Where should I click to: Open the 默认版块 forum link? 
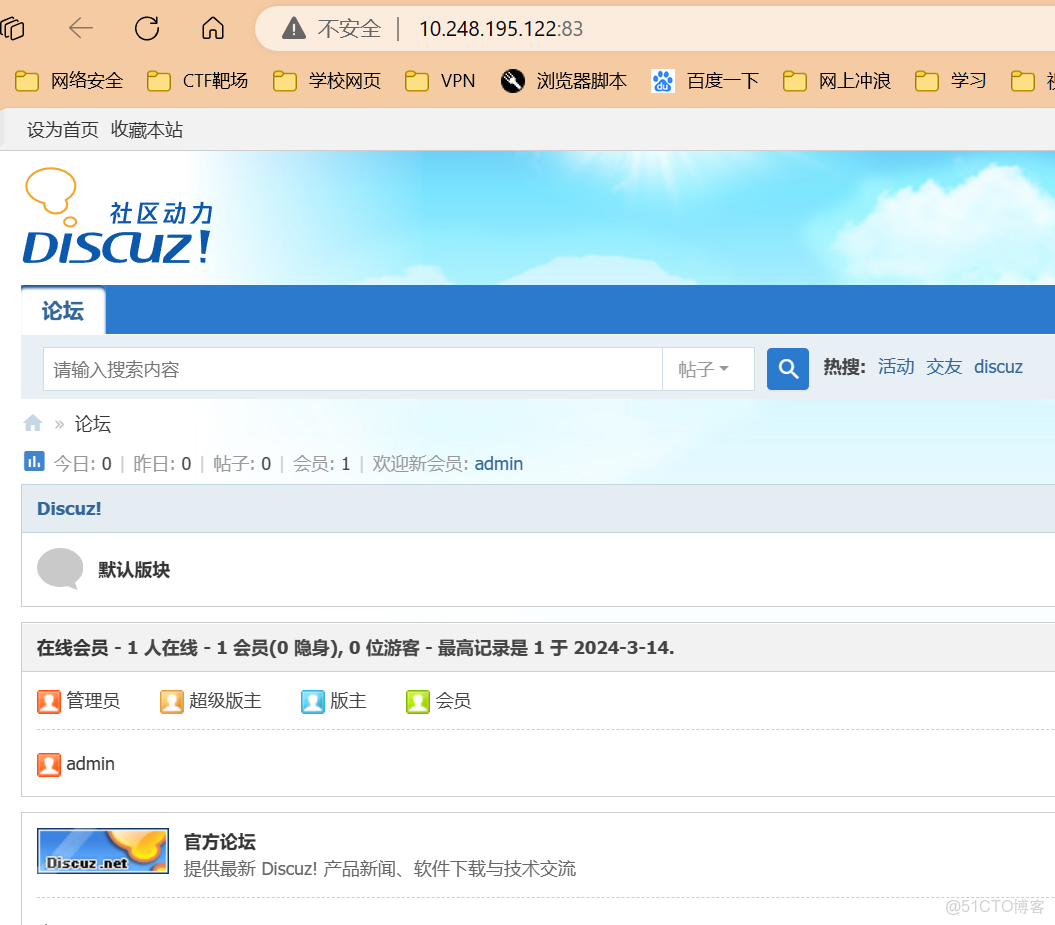(x=134, y=570)
